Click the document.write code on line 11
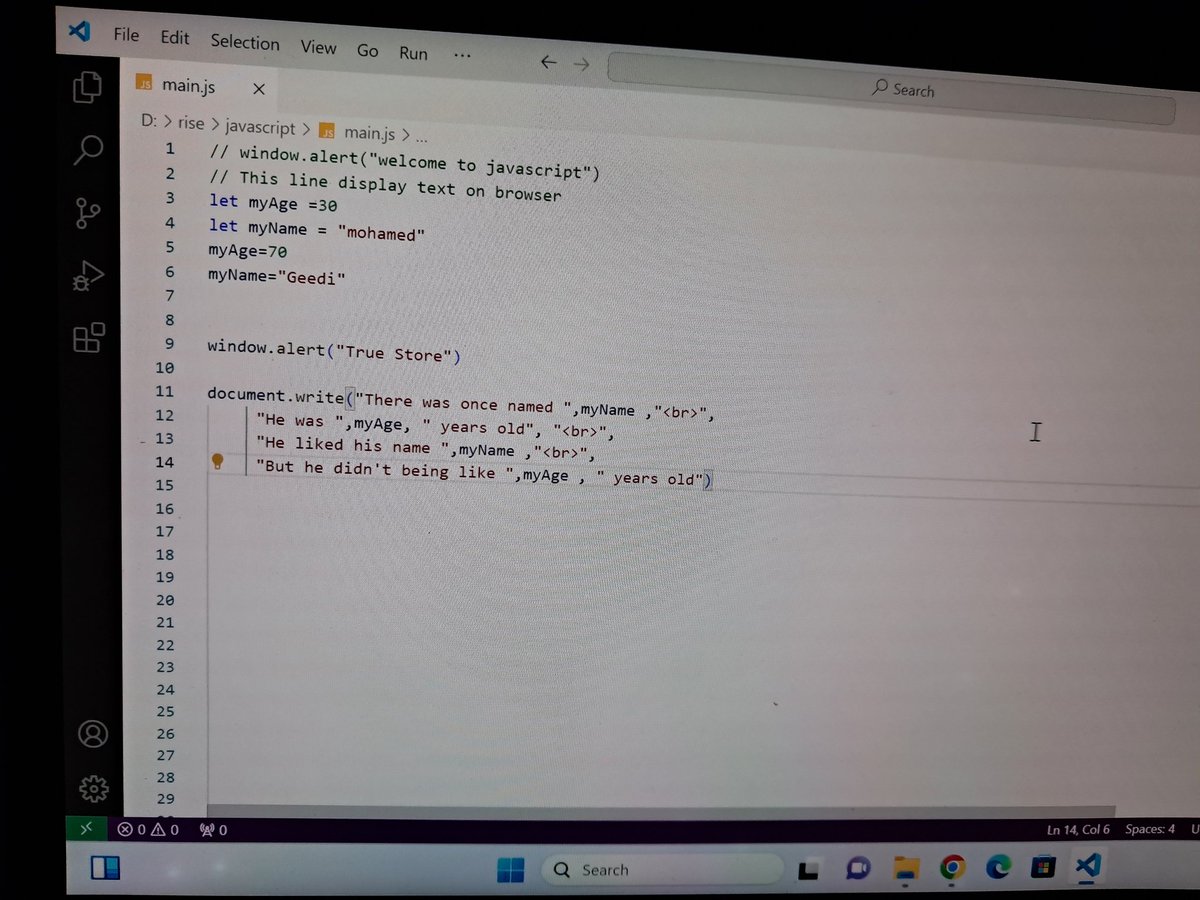 pyautogui.click(x=462, y=402)
